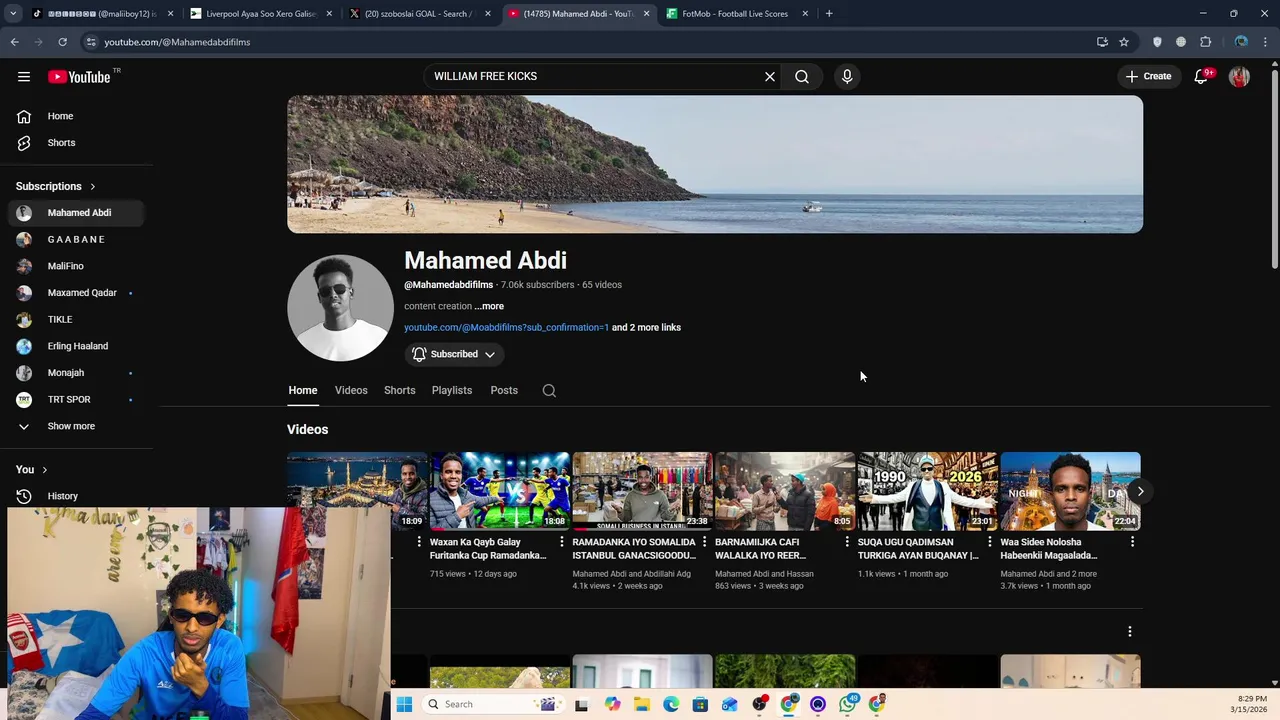Image resolution: width=1280 pixels, height=720 pixels.
Task: Select the channel Home tab
Action: pos(303,390)
